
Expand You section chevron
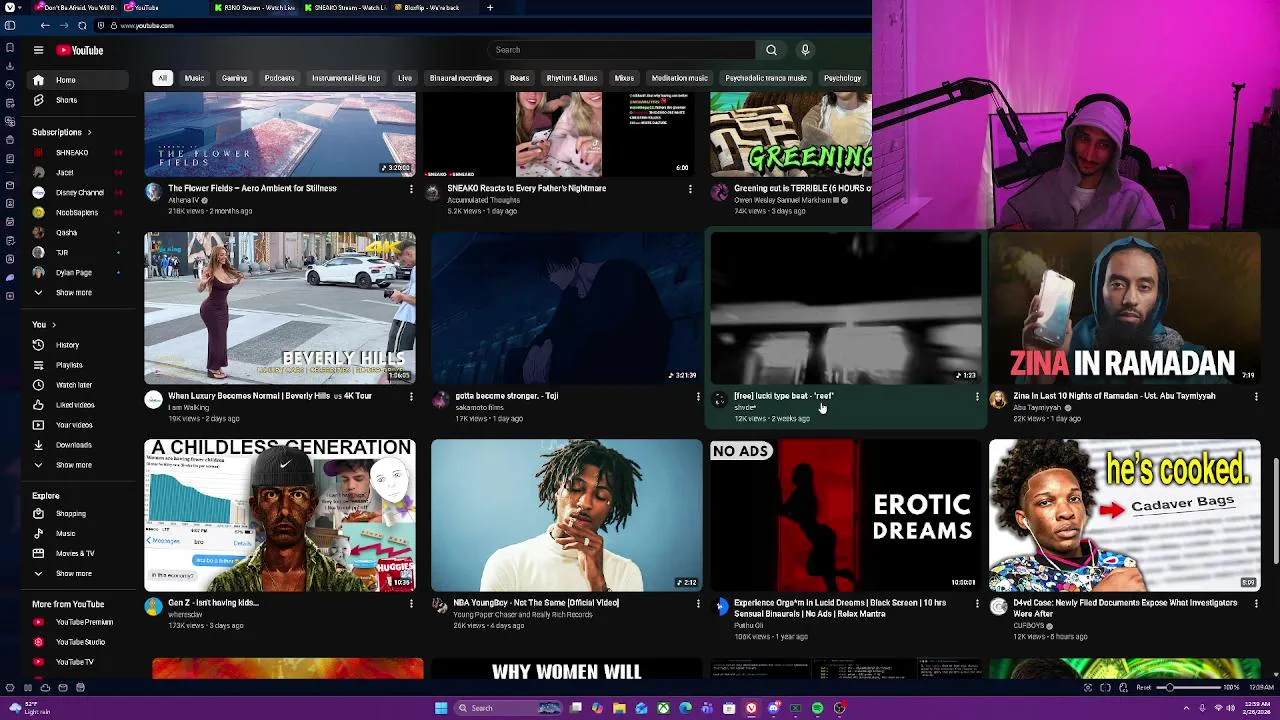(54, 325)
